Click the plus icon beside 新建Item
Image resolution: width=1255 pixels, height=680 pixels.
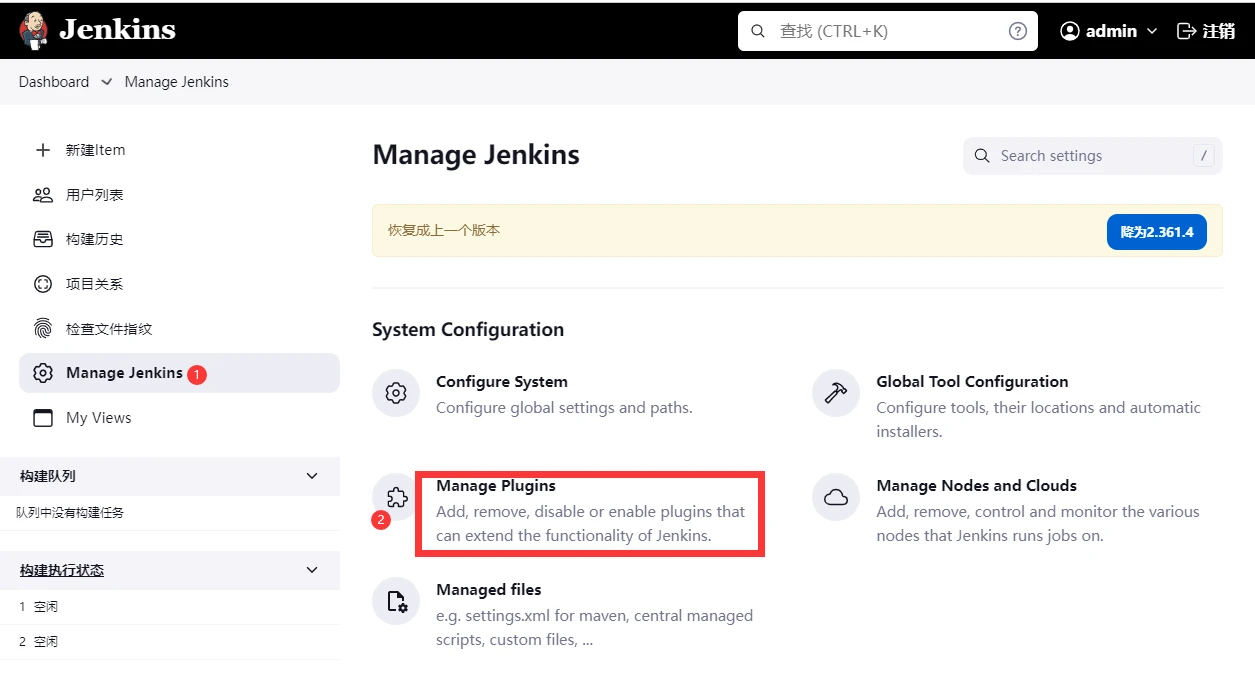(x=43, y=150)
